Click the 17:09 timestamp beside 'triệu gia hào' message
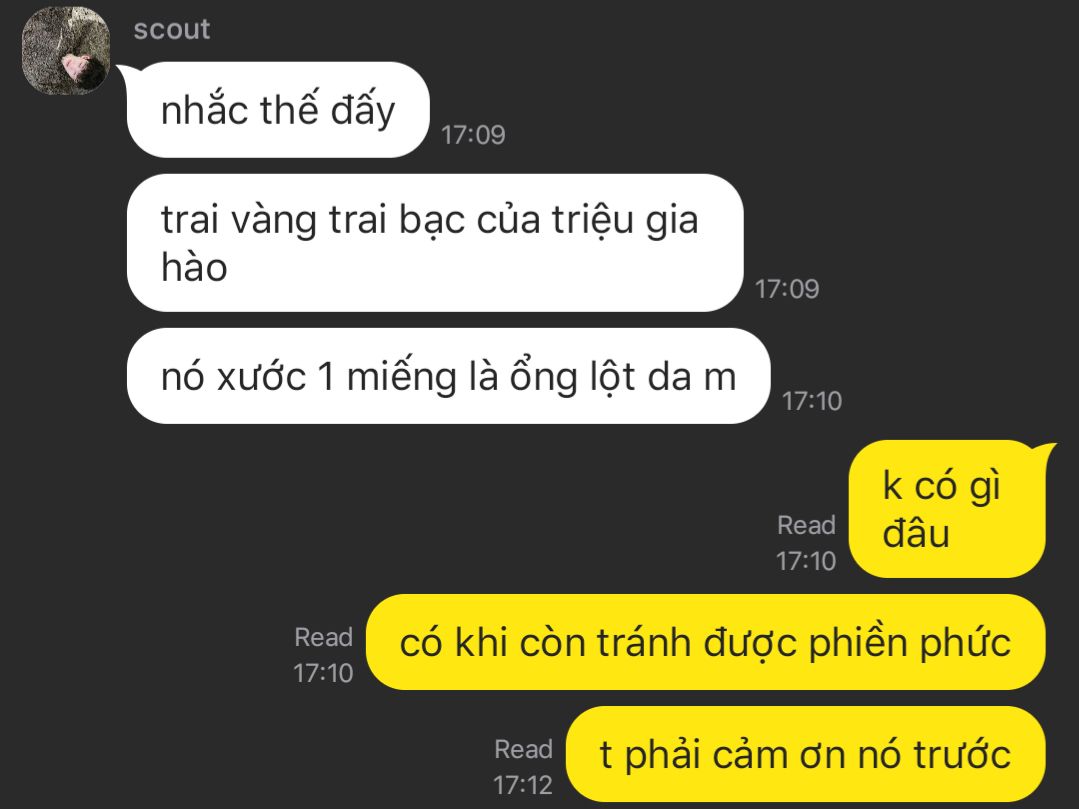 point(787,289)
